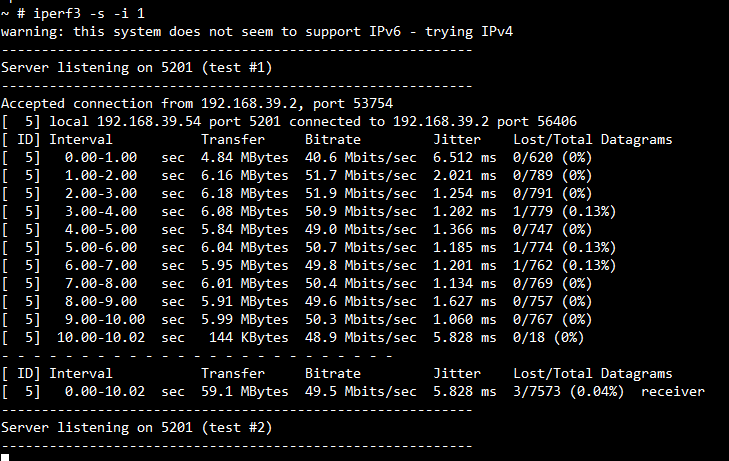Click the first 'Bitrate' column header
729x461 pixels.
tap(334, 139)
